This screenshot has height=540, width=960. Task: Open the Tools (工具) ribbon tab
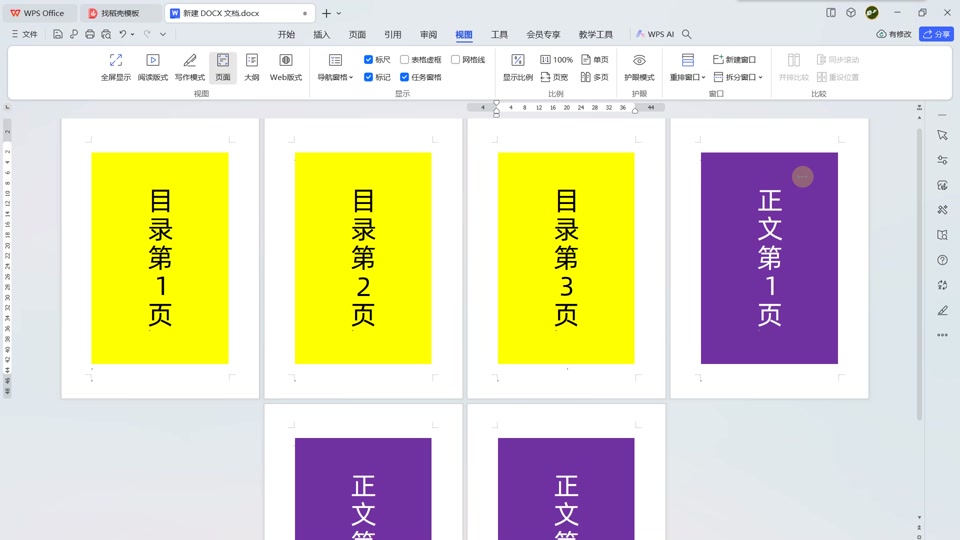pyautogui.click(x=499, y=34)
